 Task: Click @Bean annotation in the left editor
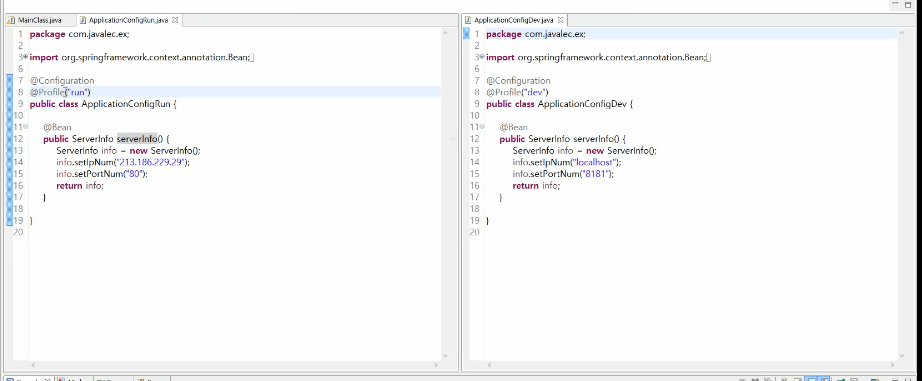click(58, 127)
